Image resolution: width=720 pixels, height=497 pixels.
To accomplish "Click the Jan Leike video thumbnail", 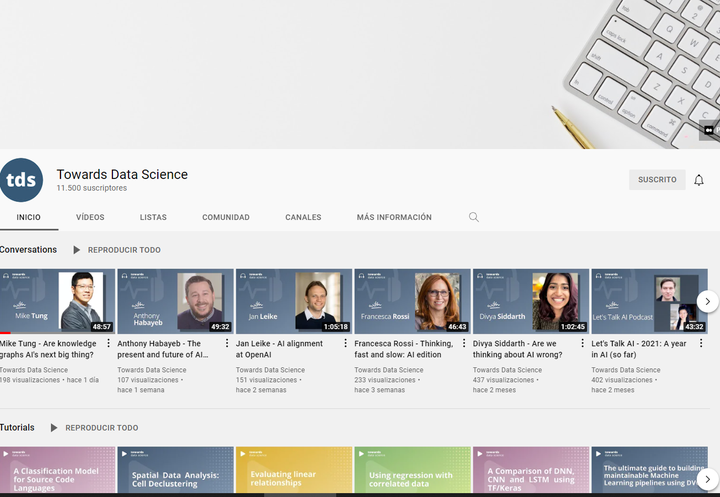I will pos(294,301).
